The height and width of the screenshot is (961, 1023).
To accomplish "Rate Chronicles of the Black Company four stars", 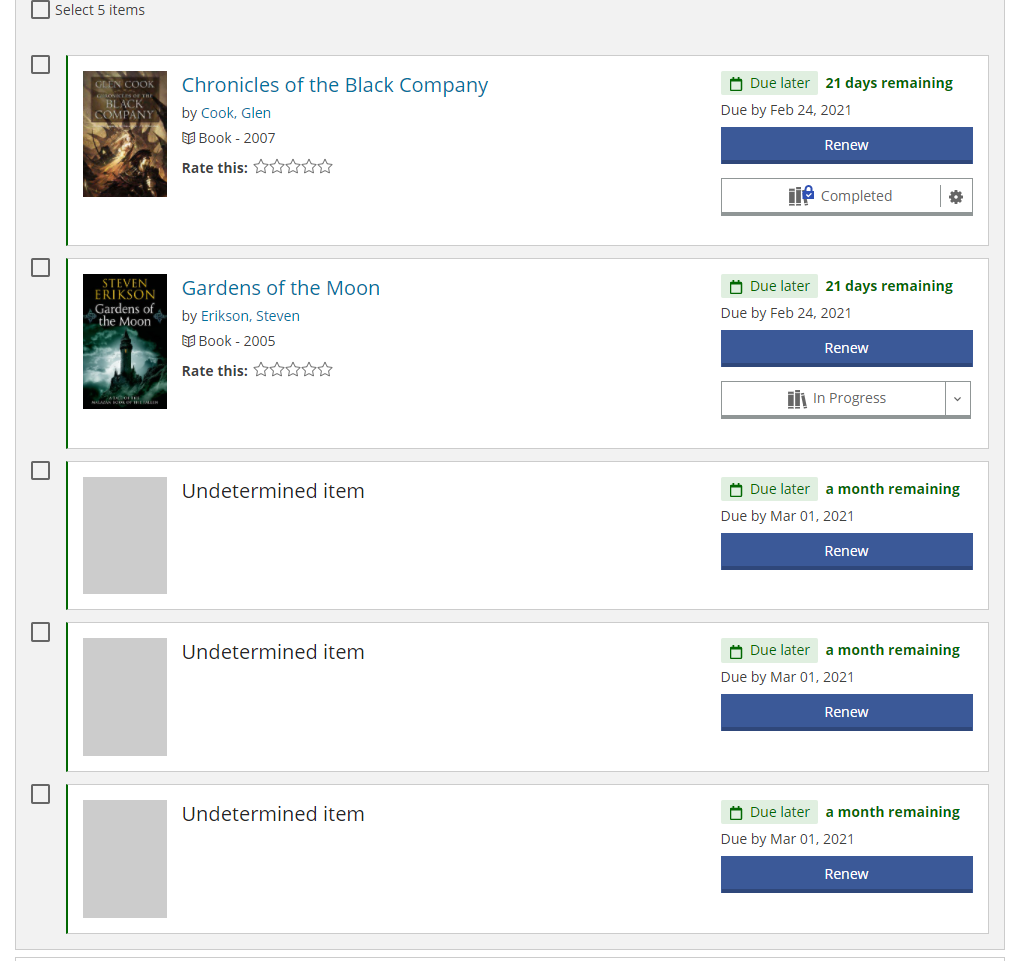I will tap(309, 166).
